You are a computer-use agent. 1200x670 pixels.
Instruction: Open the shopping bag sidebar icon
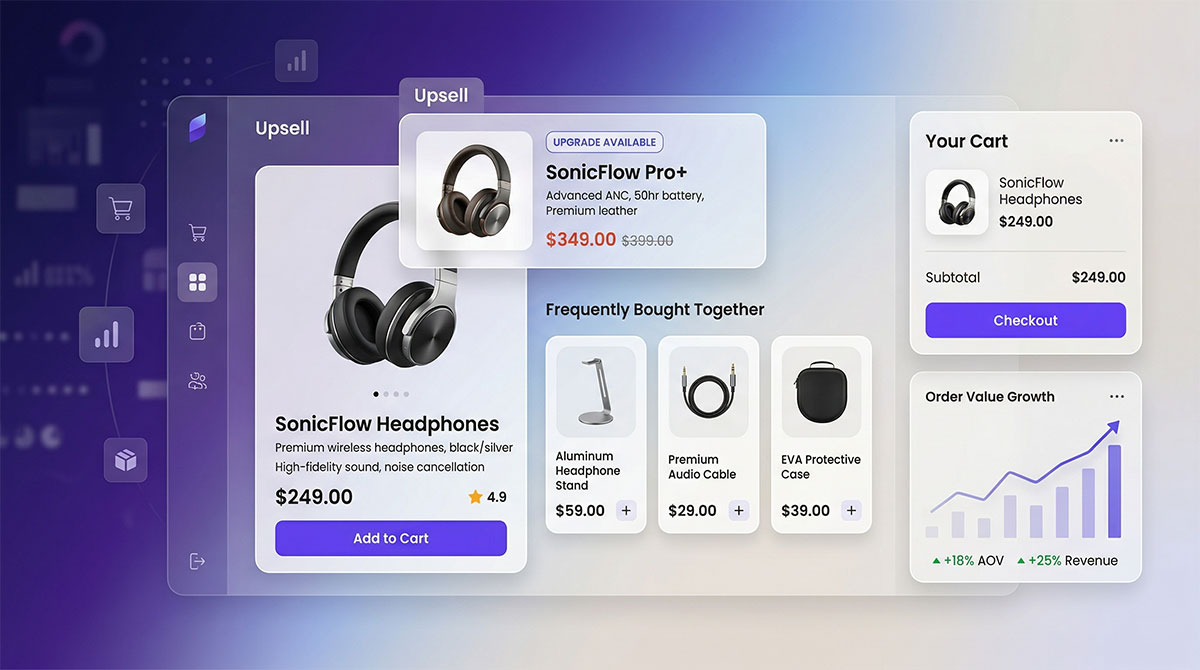point(197,331)
